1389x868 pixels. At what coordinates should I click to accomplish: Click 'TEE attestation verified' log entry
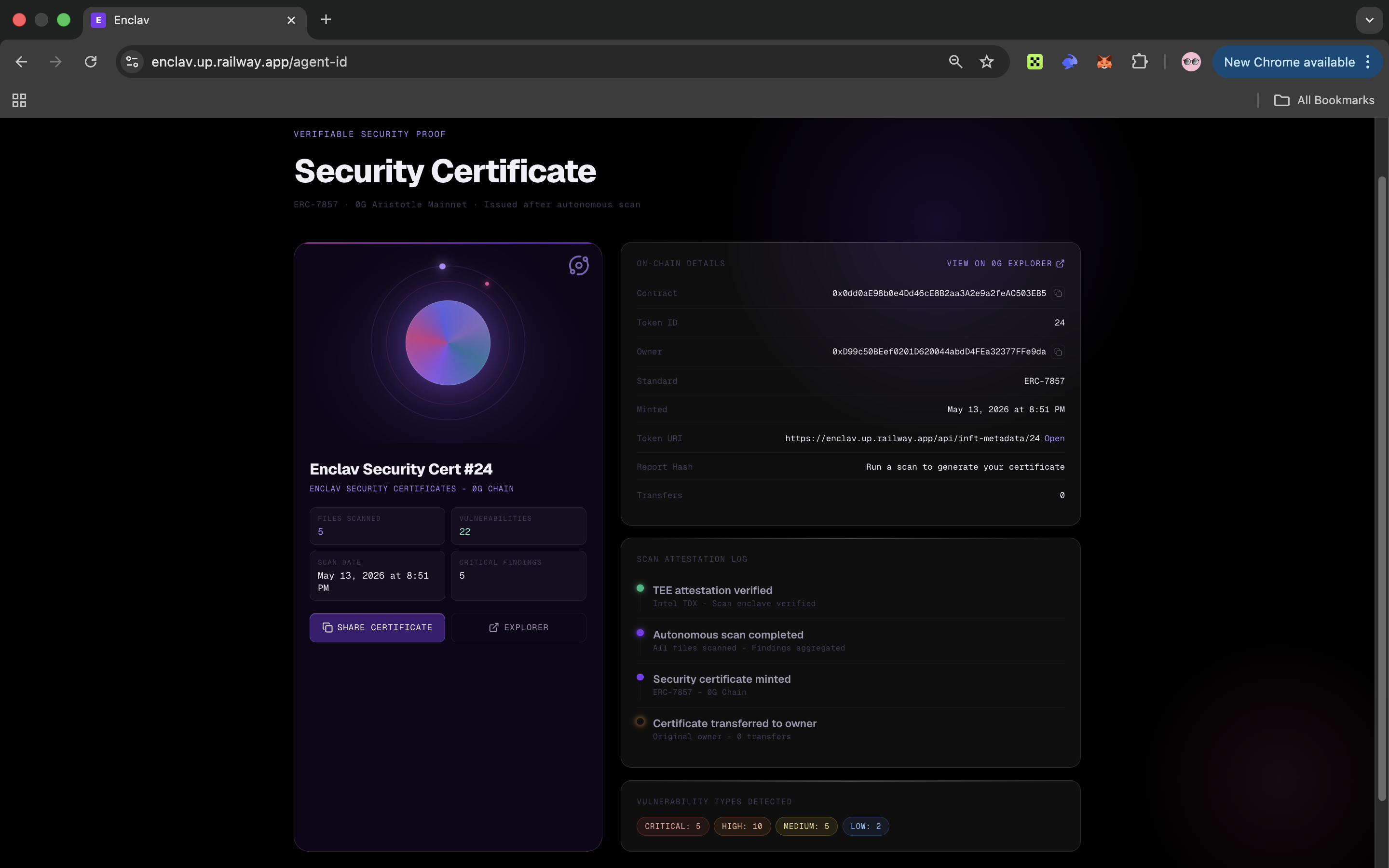click(712, 591)
